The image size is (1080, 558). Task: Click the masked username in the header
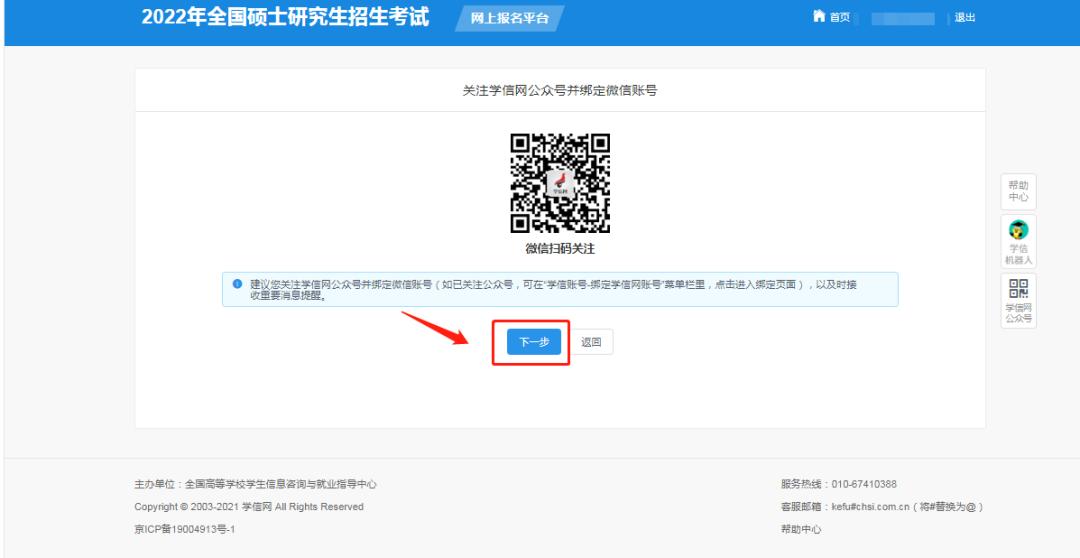(902, 19)
